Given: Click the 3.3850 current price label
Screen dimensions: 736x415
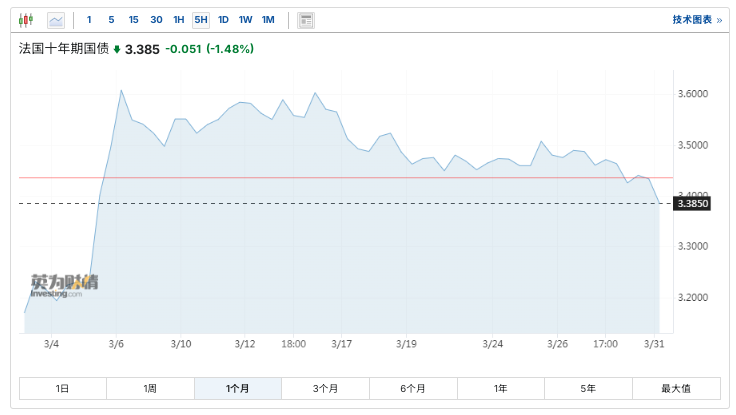Looking at the screenshot, I should point(693,204).
